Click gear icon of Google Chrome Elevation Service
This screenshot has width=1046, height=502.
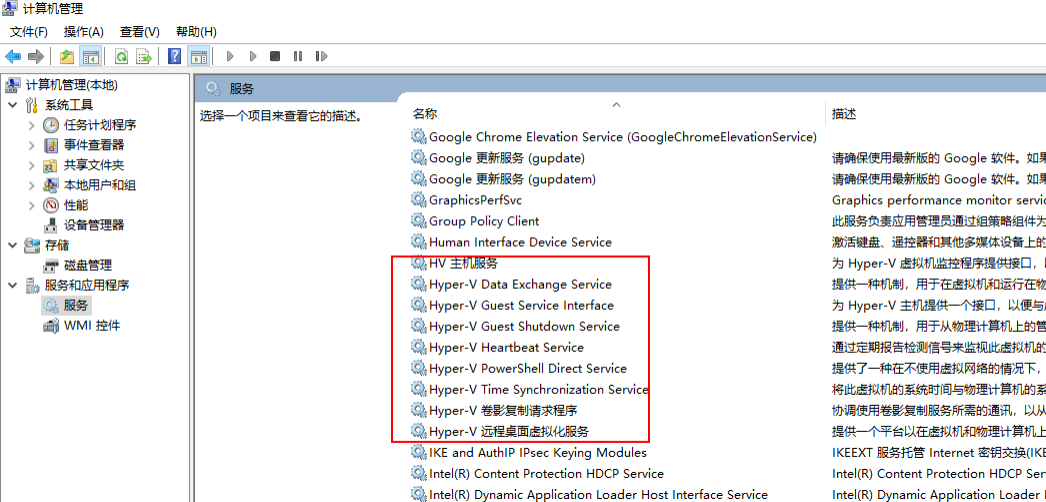click(418, 137)
